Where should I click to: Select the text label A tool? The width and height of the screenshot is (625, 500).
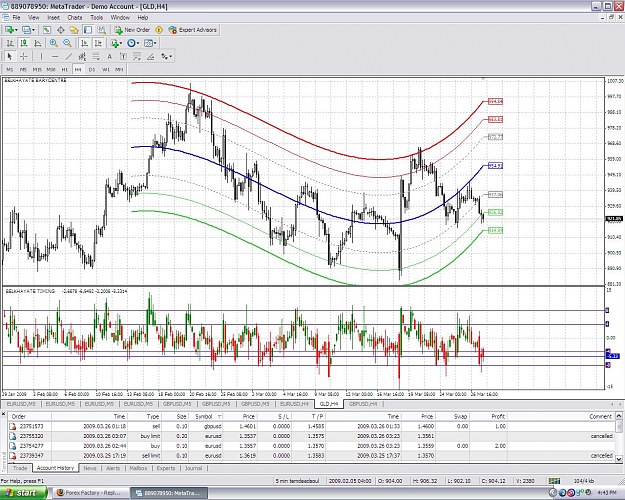(x=109, y=56)
